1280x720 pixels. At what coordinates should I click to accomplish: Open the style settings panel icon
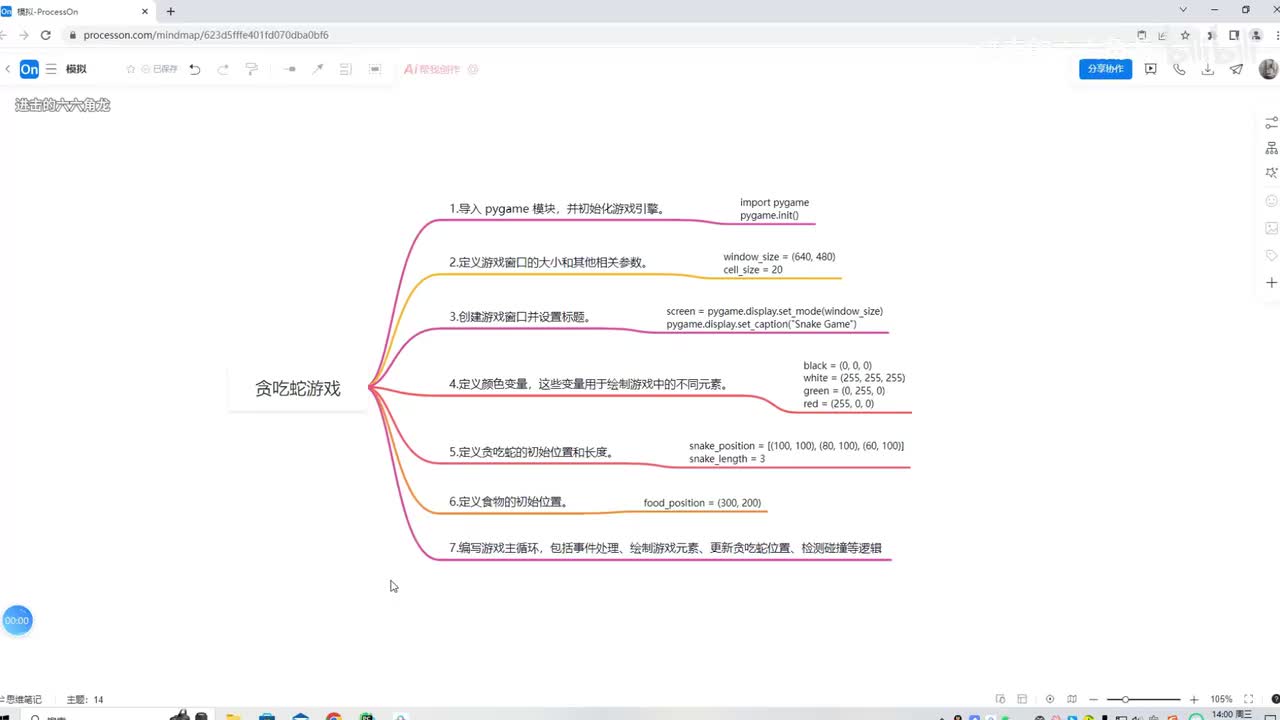point(1272,122)
